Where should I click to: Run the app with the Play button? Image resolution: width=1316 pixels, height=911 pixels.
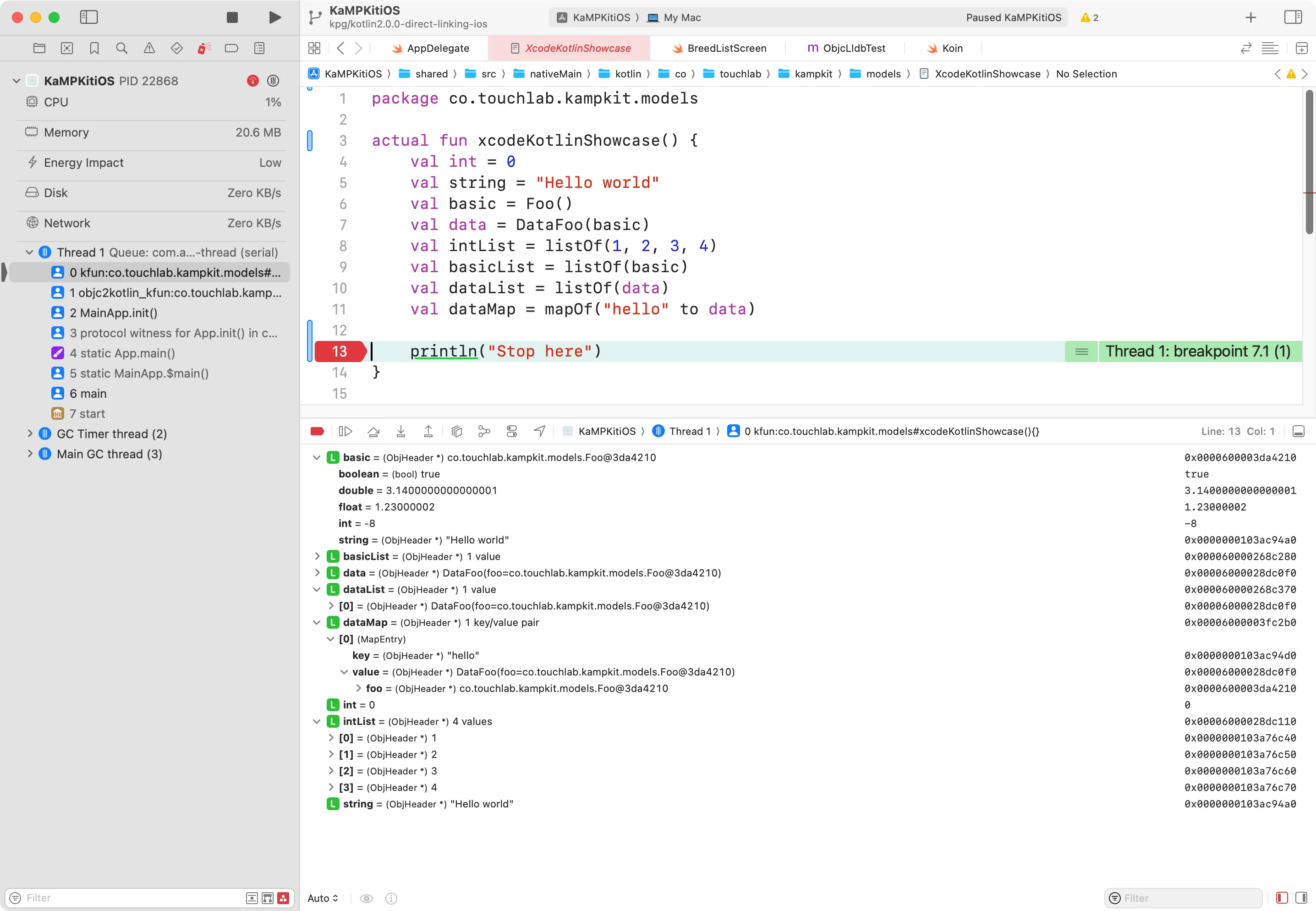(274, 17)
